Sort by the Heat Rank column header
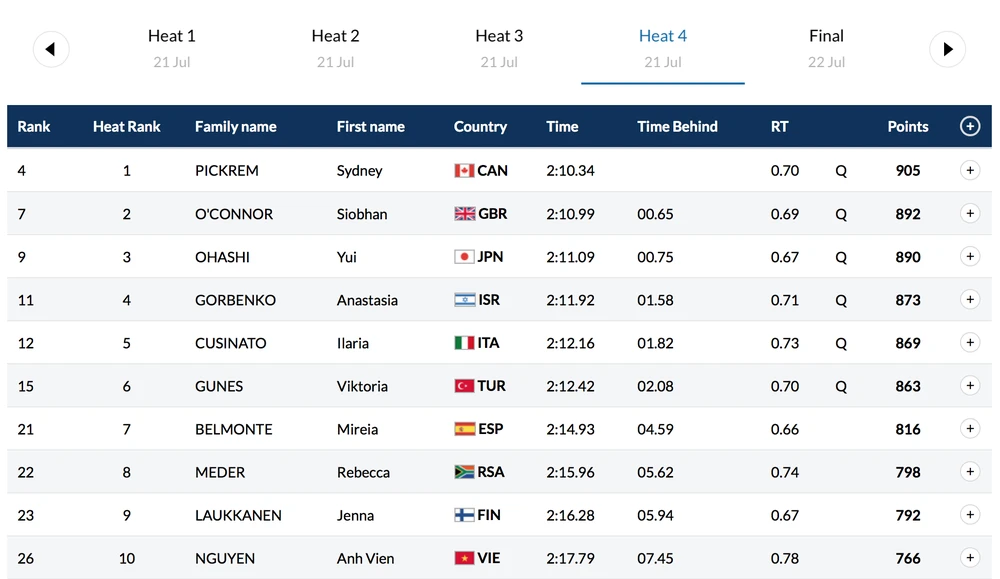 pyautogui.click(x=126, y=127)
